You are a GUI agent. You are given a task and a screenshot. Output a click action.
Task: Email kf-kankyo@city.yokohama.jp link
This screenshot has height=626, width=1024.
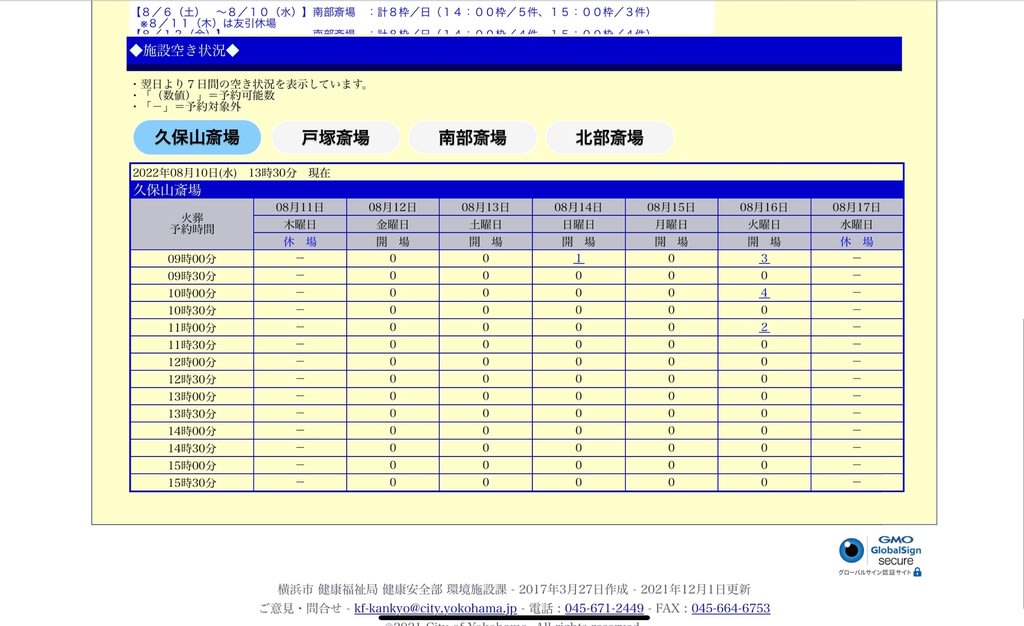pos(436,608)
